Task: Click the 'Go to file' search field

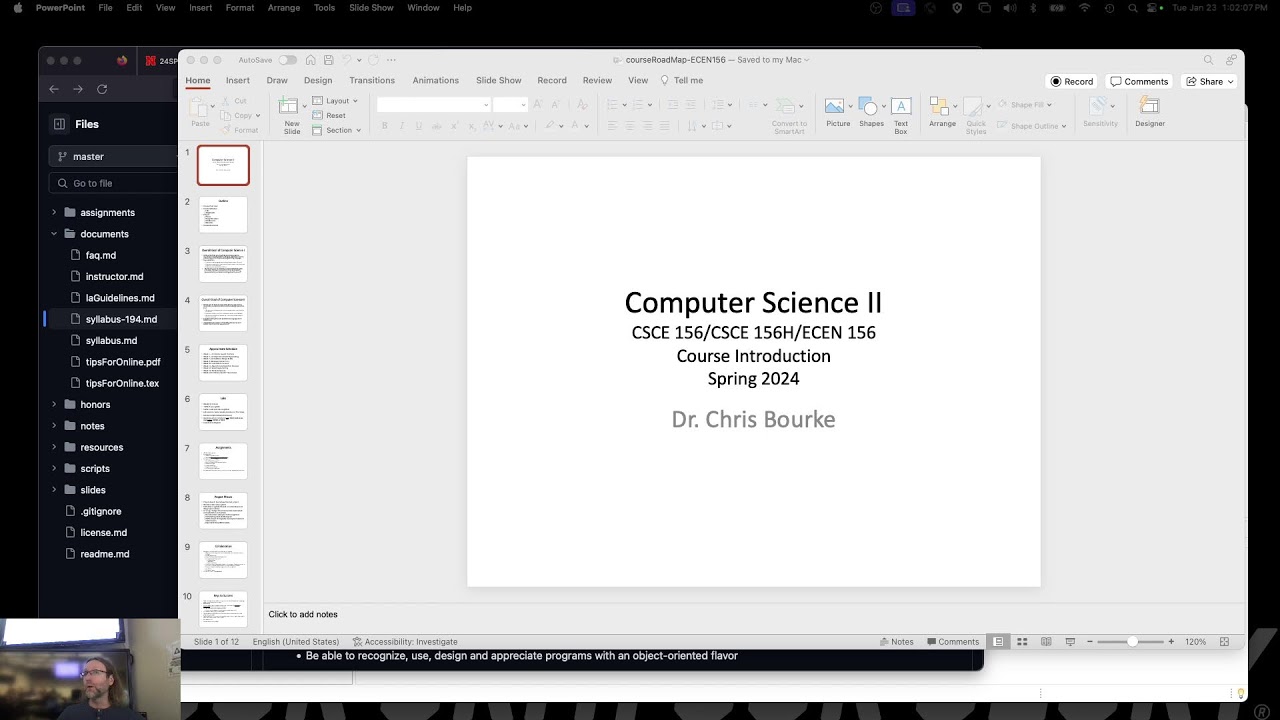Action: (113, 183)
